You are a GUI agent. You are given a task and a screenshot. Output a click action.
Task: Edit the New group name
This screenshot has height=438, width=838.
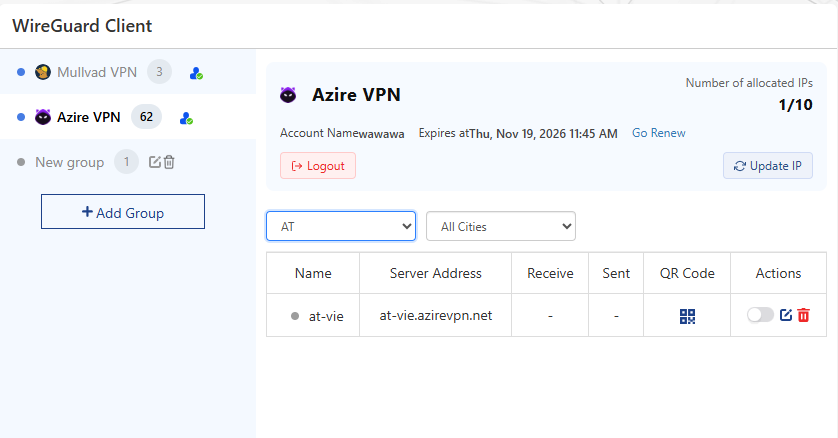tap(154, 162)
